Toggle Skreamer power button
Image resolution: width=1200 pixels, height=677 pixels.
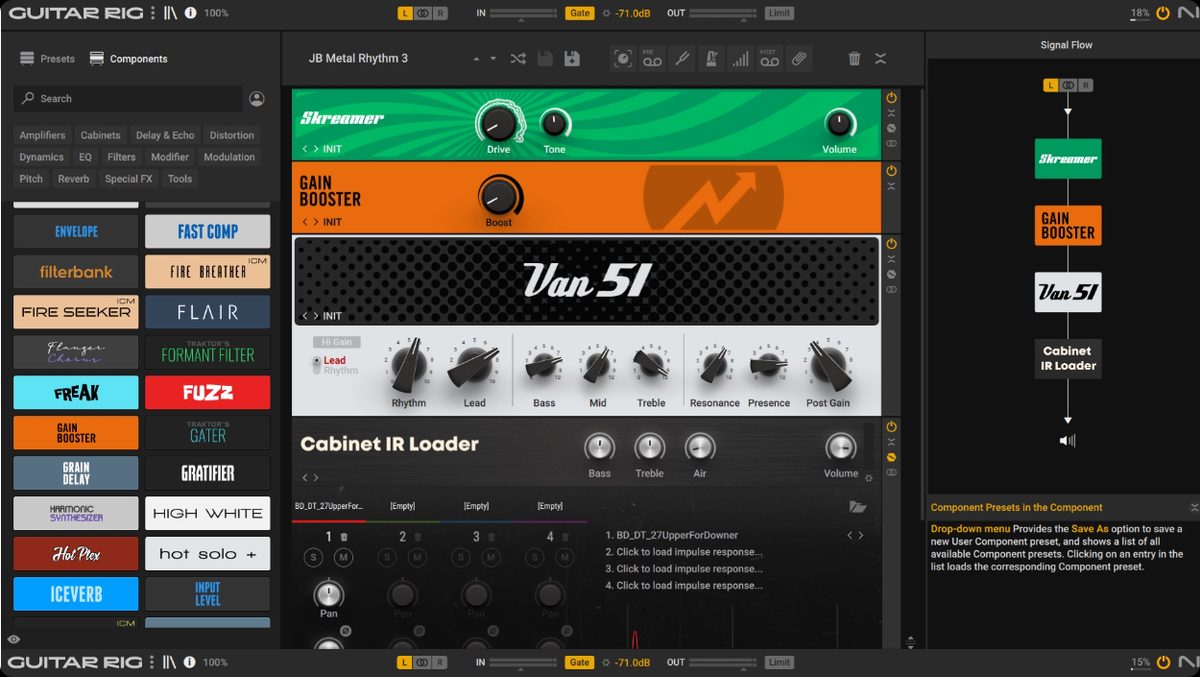[891, 98]
